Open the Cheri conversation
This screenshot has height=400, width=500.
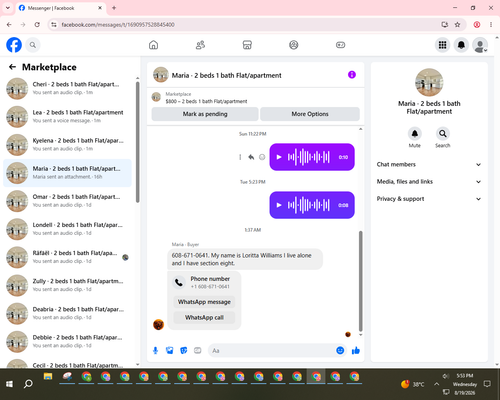tap(68, 89)
